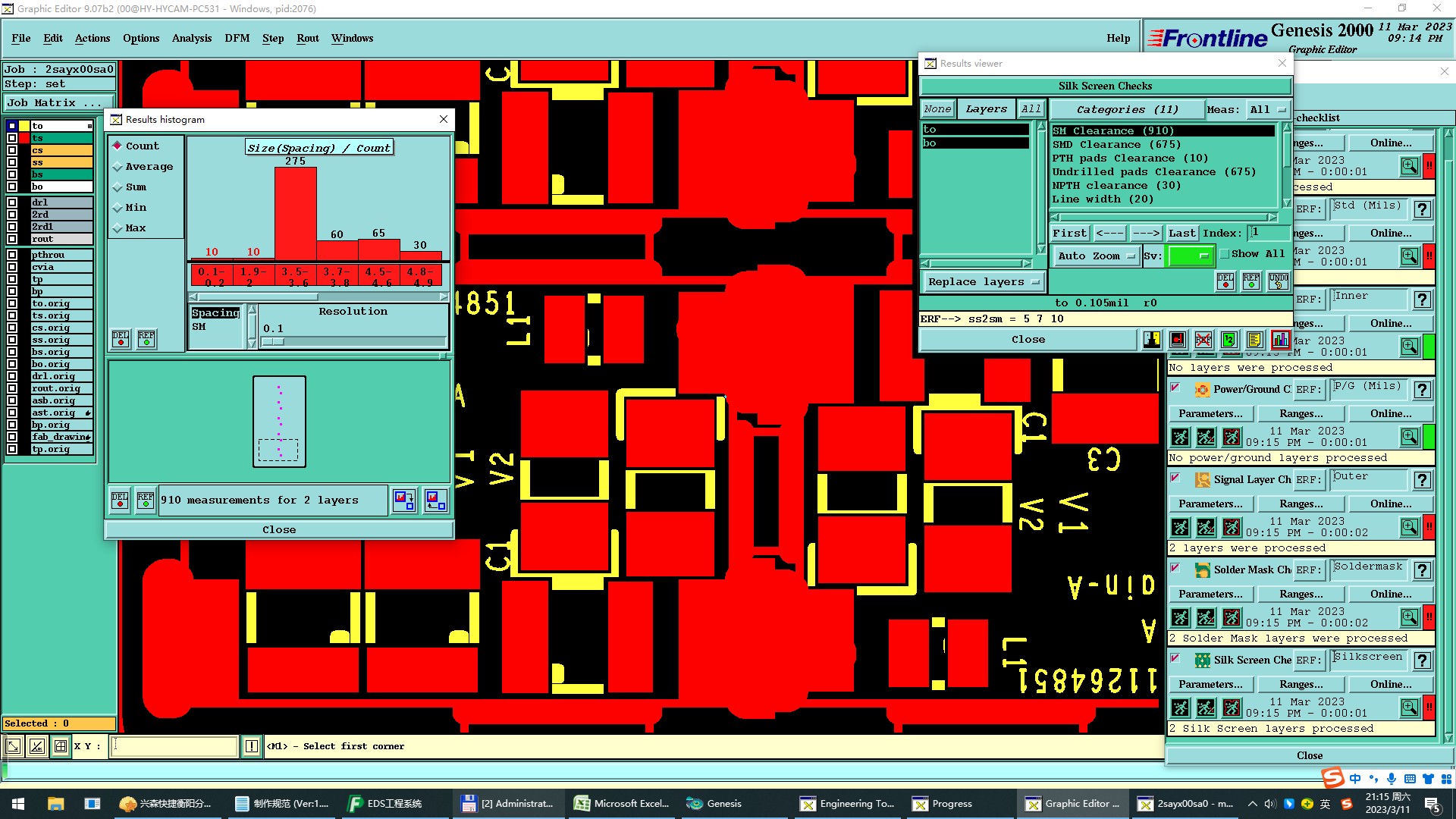
Task: Open magnifier results for Power/Ground Checks
Action: (1410, 437)
